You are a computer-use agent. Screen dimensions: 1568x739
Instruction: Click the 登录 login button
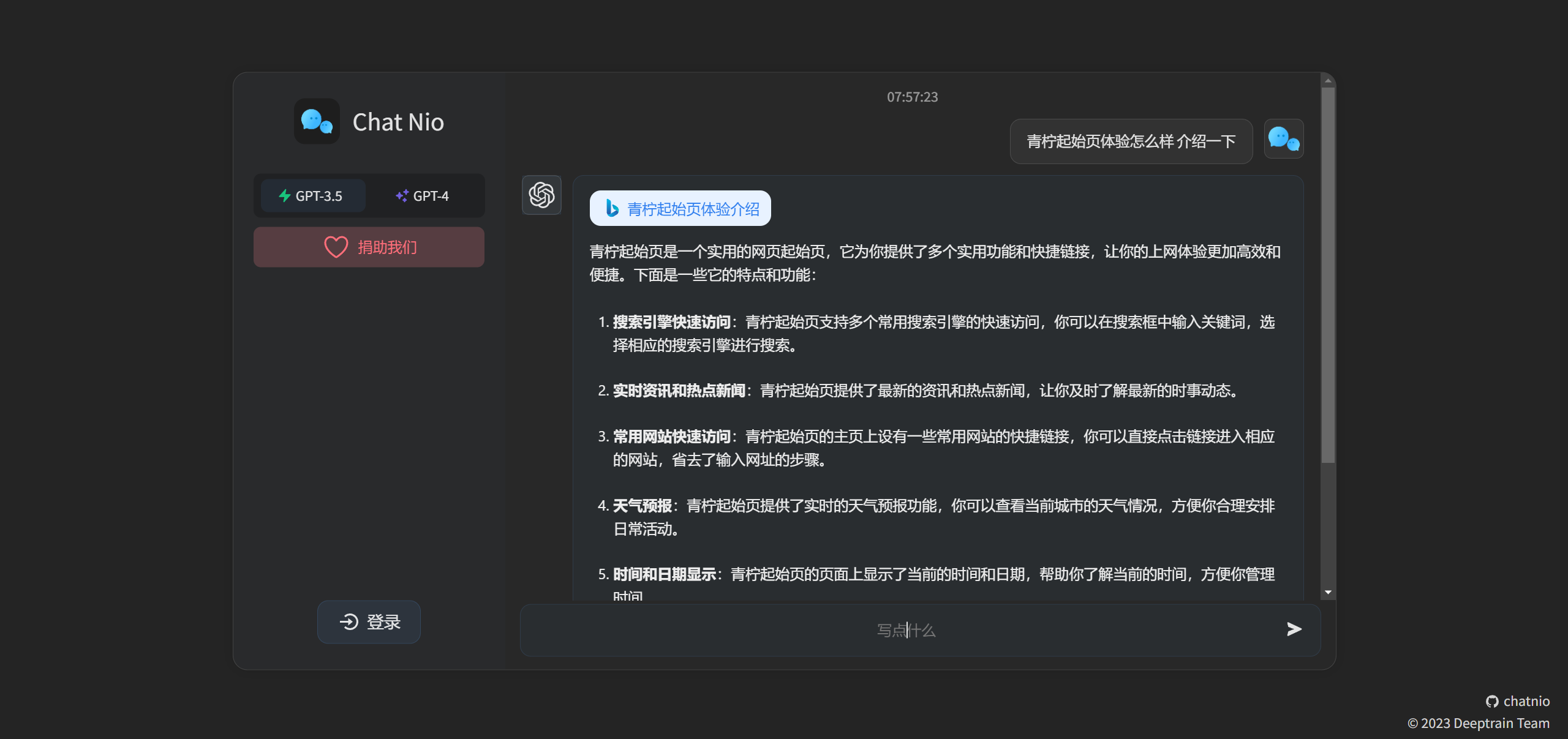point(369,622)
